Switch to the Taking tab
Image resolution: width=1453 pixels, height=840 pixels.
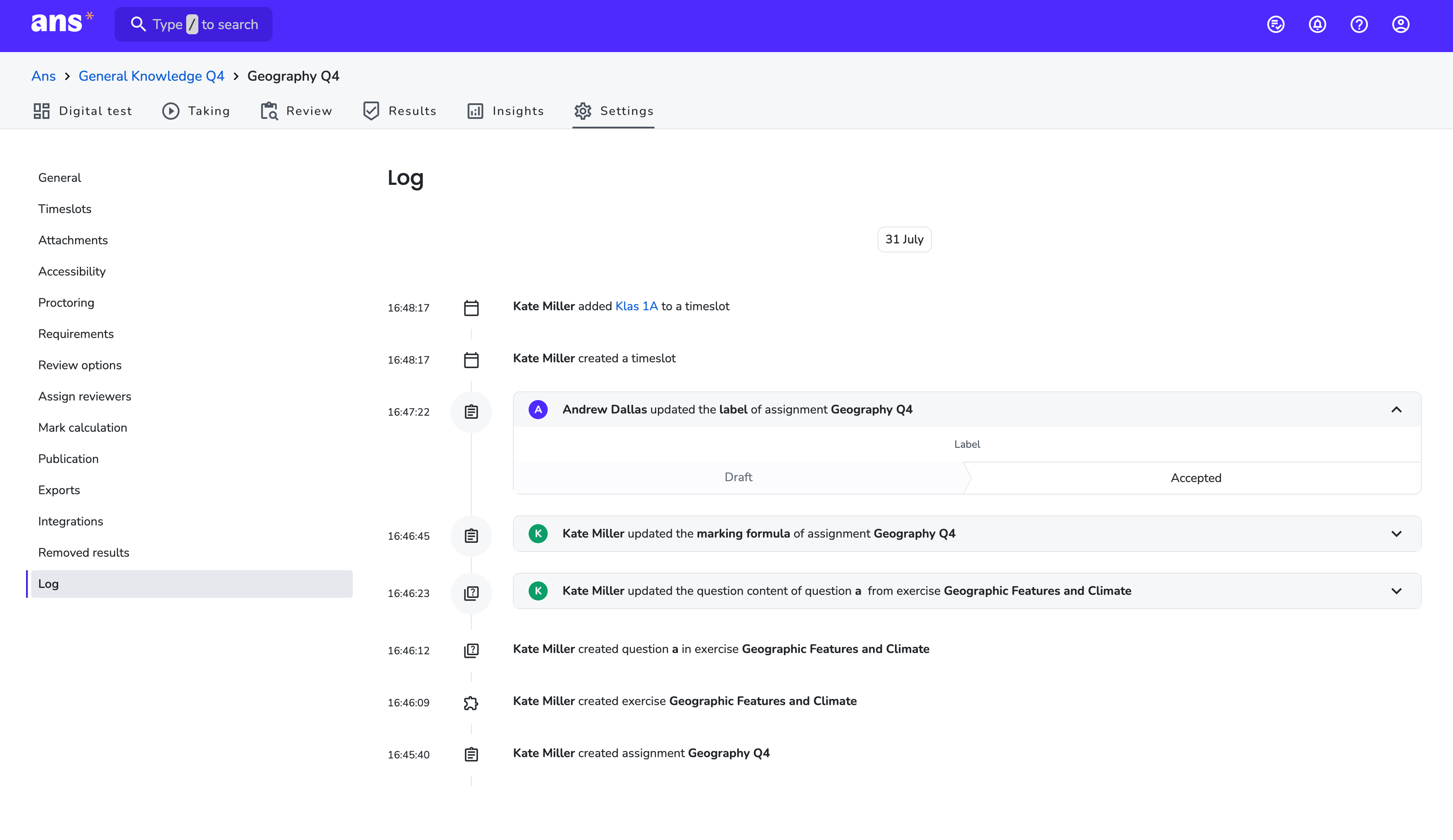coord(195,111)
